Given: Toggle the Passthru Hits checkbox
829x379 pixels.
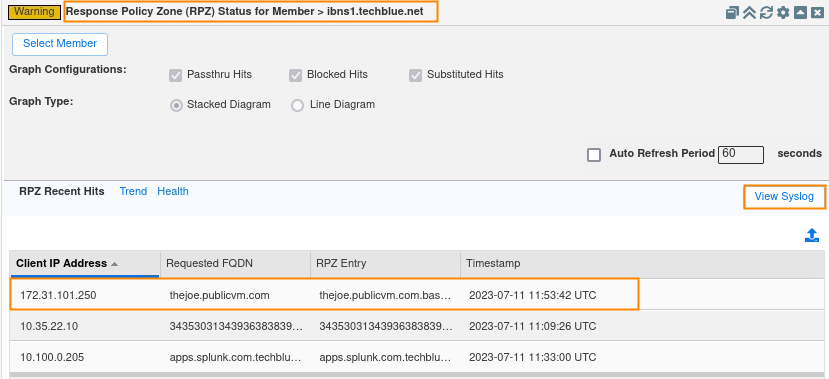Looking at the screenshot, I should click(x=176, y=75).
